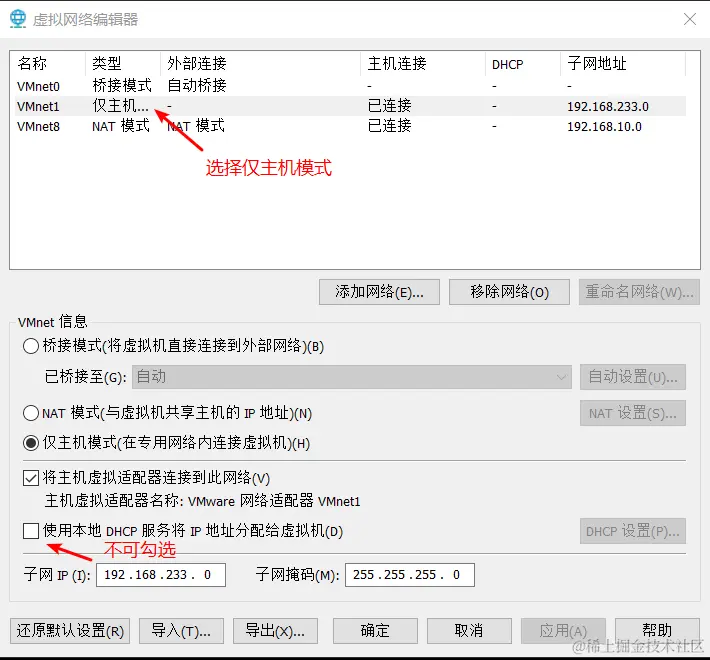The width and height of the screenshot is (710, 660).
Task: Click subnet address 192.168.233.0 cell
Action: 608,106
